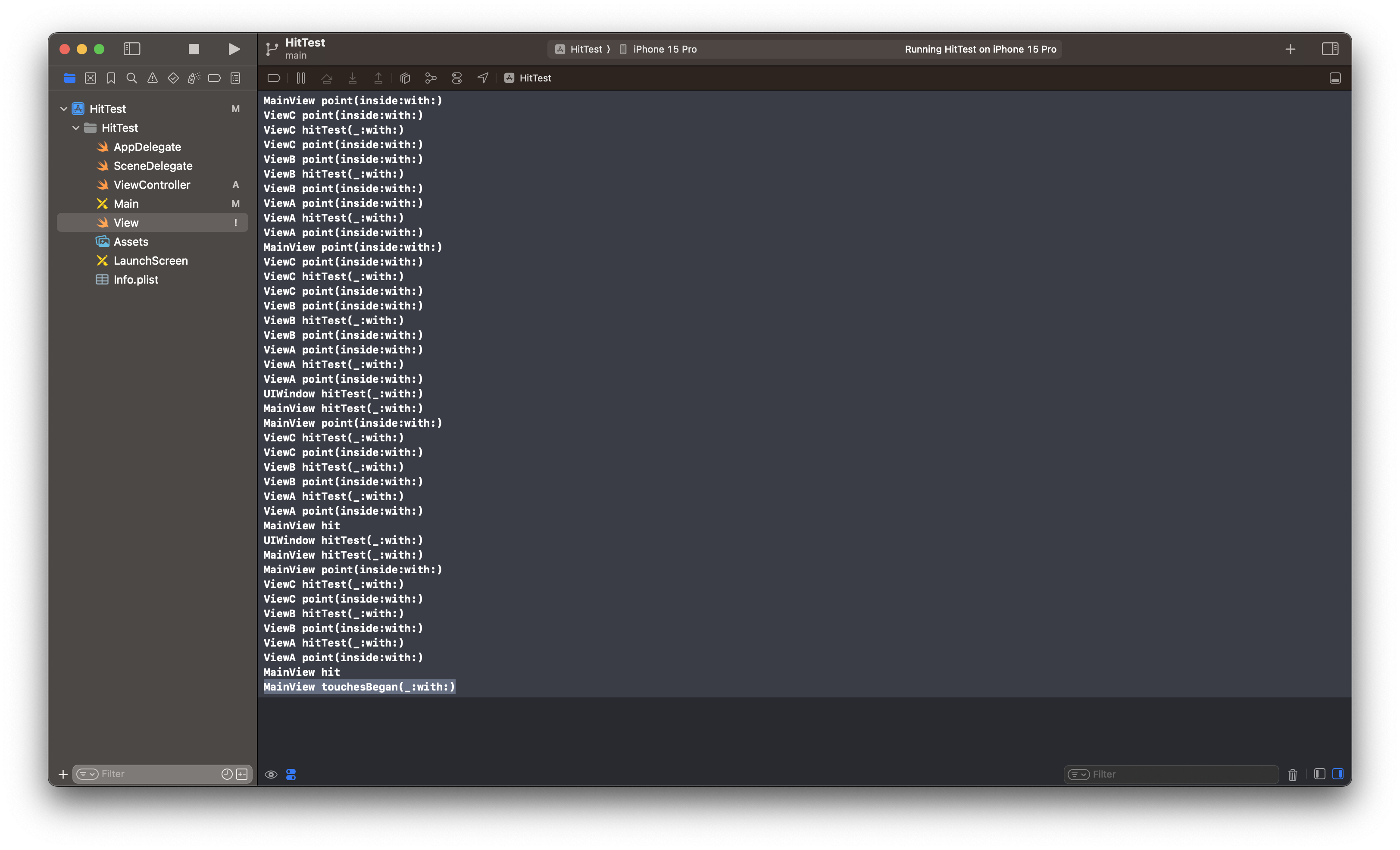Click the HitTest project title
This screenshot has height=850, width=1400.
pyautogui.click(x=305, y=43)
